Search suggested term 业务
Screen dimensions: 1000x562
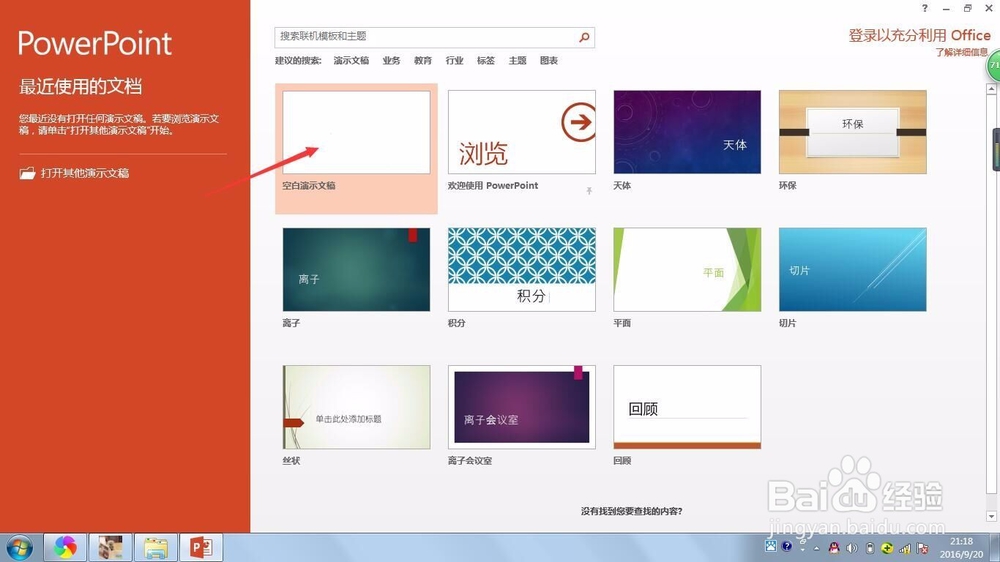coord(391,61)
